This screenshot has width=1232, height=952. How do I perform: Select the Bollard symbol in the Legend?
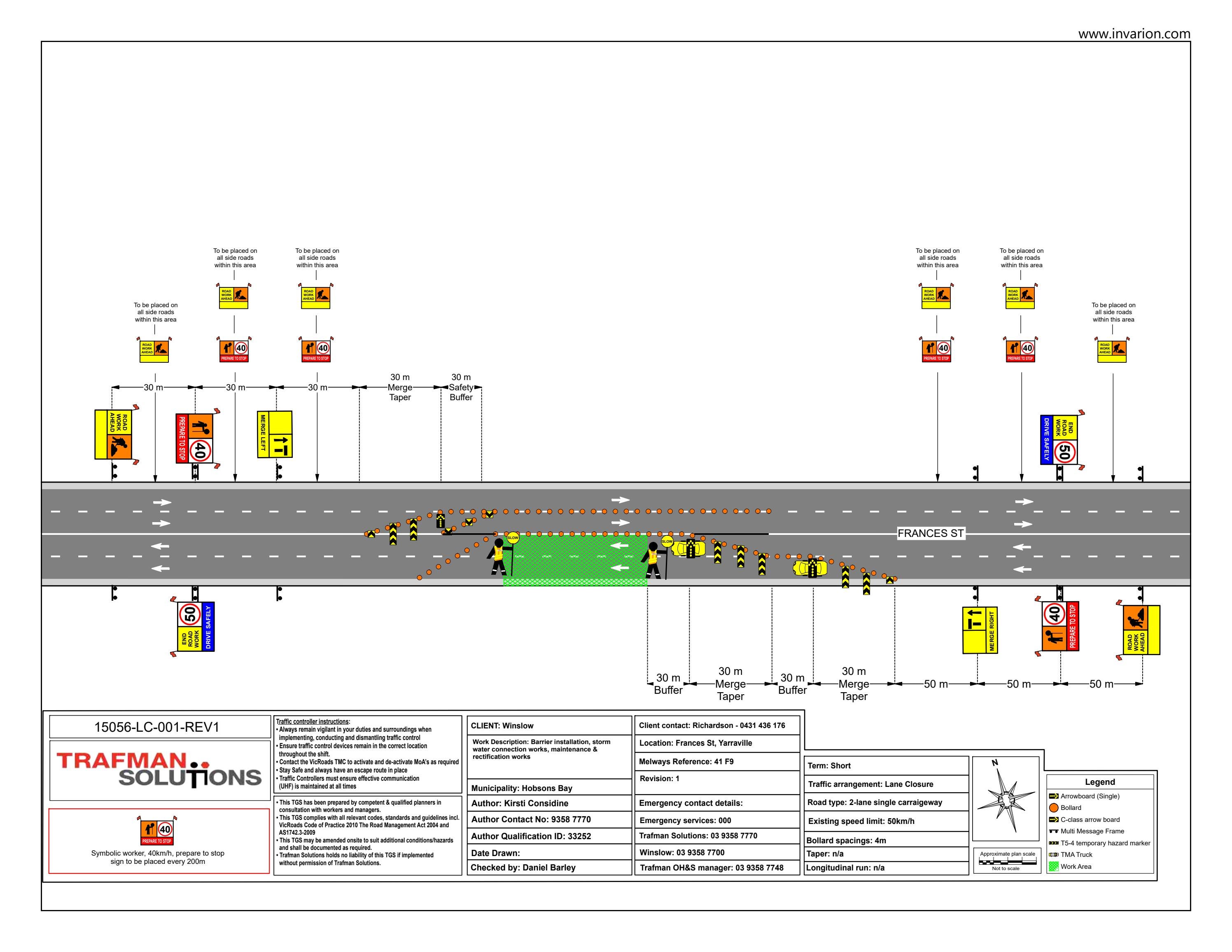[1053, 808]
